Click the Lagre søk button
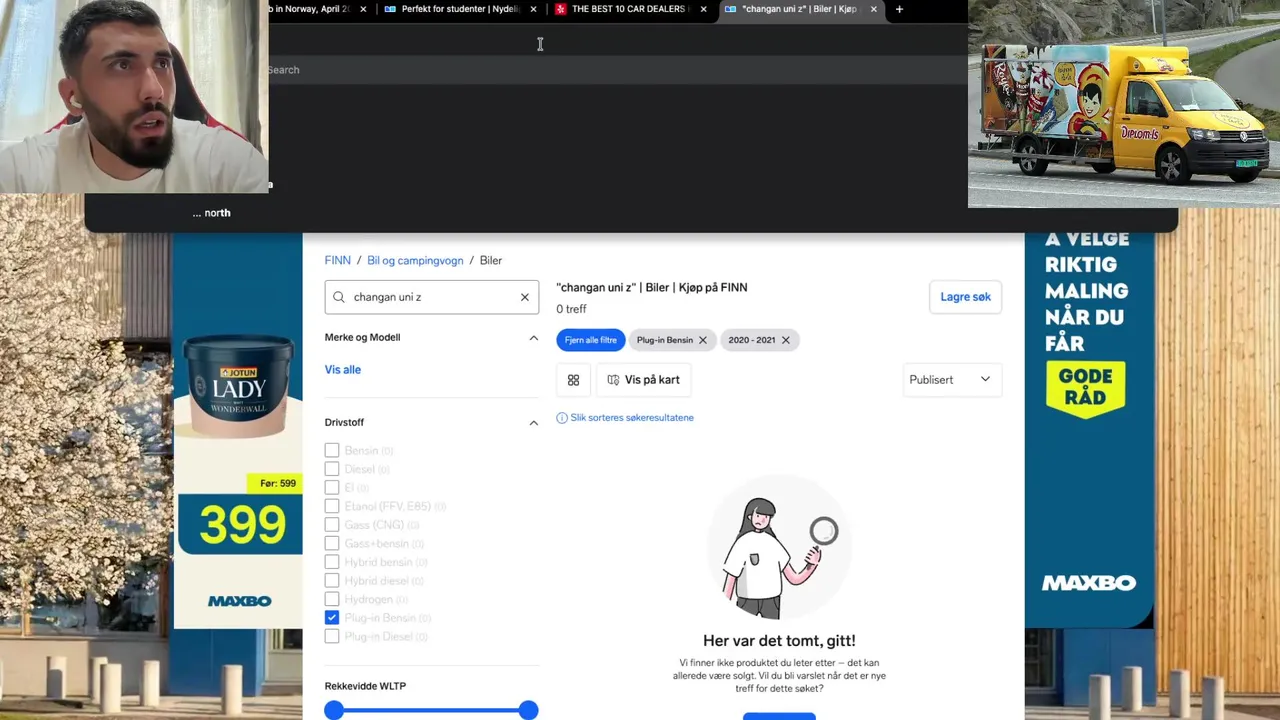The image size is (1280, 720). 965,297
